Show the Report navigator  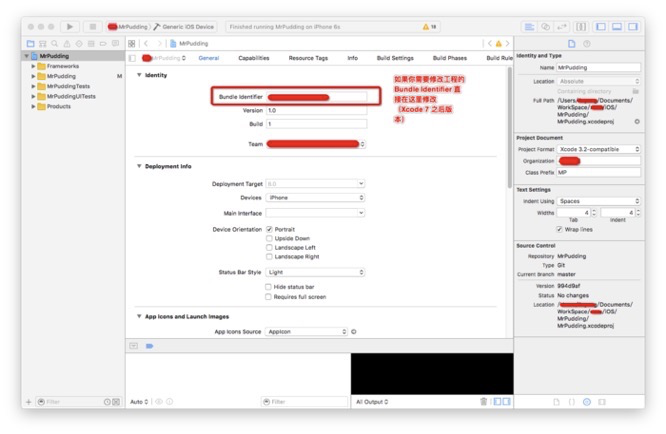click(115, 43)
